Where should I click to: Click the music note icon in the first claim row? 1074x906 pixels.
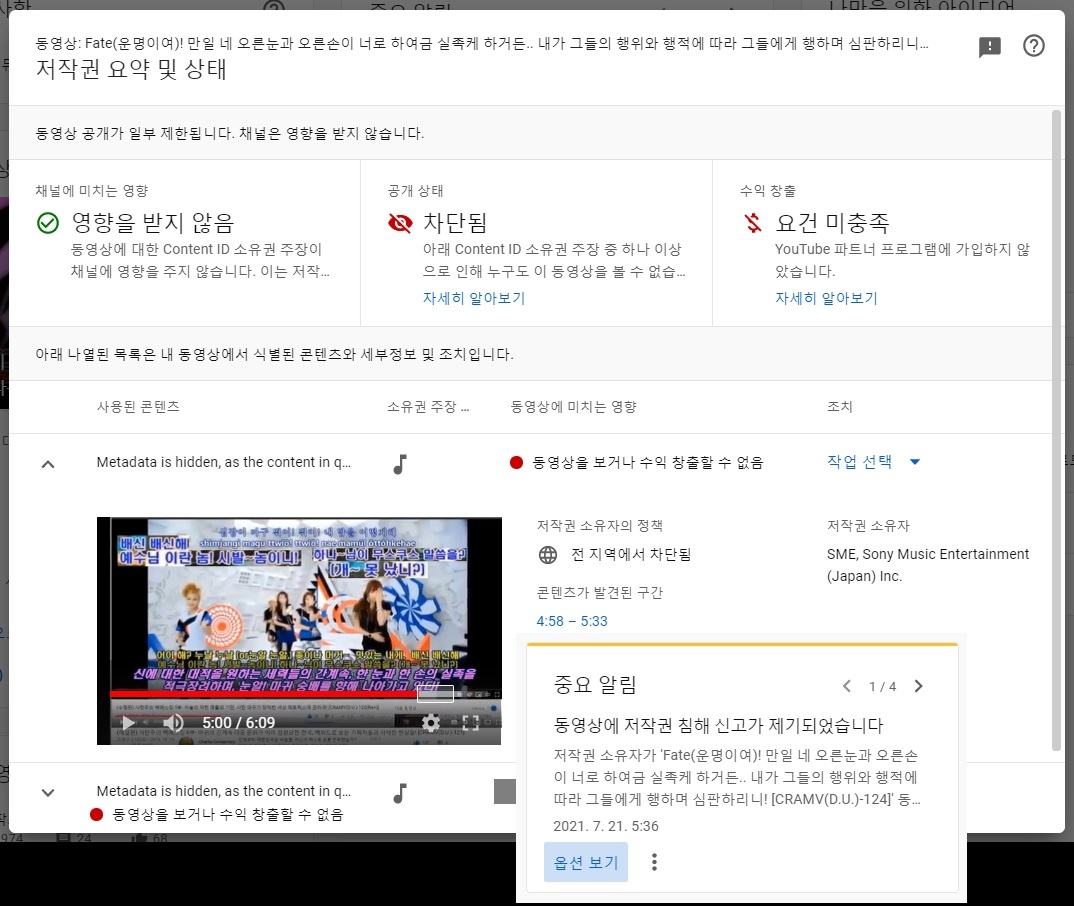pos(400,464)
